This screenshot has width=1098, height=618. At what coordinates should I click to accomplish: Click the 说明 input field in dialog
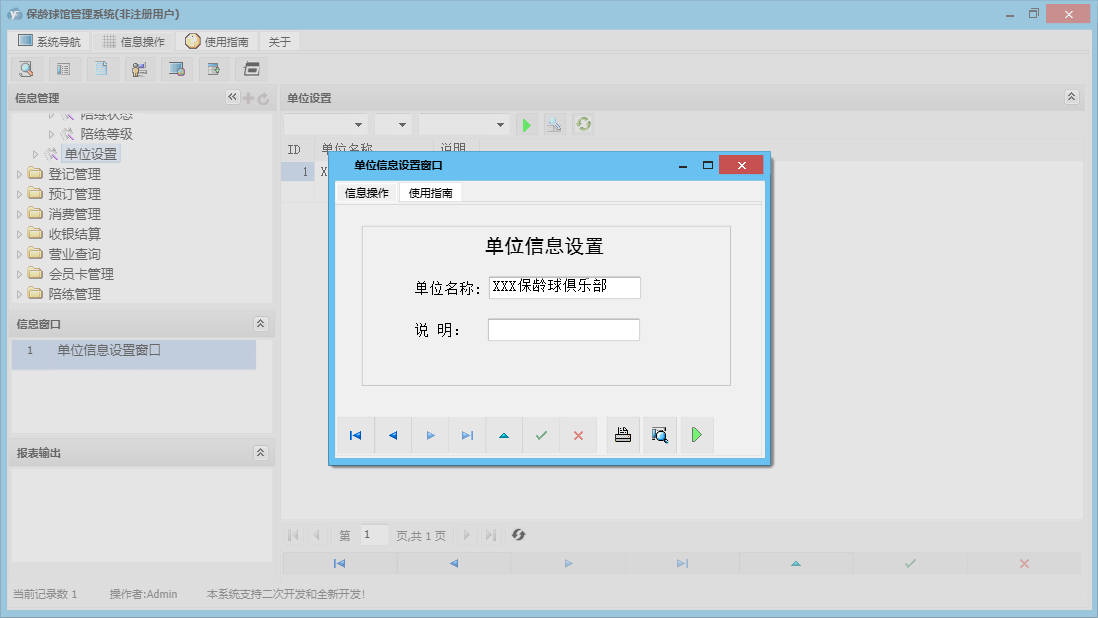click(x=563, y=329)
